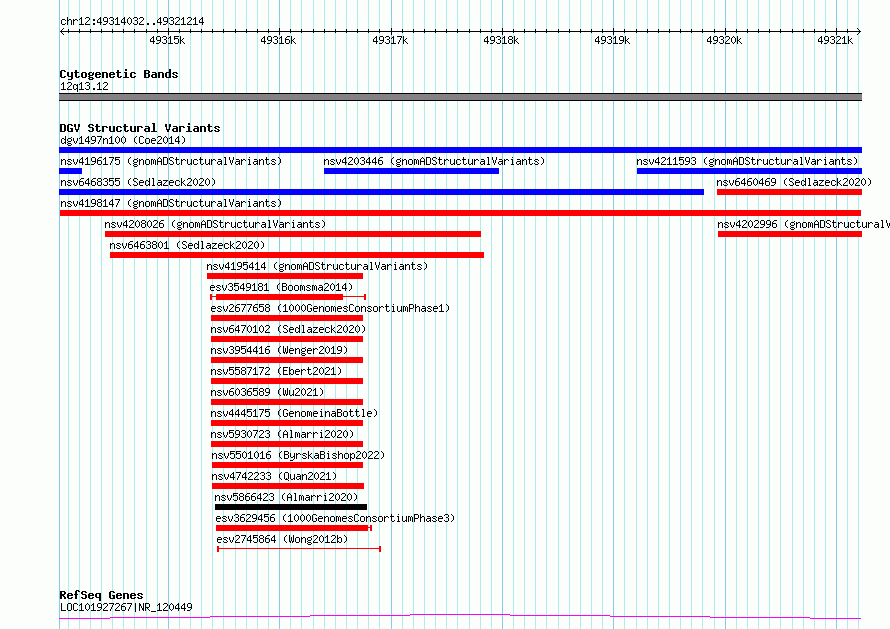
Task: Select nsv6463801 (Sedlazeck2020) label
Action: pos(187,245)
